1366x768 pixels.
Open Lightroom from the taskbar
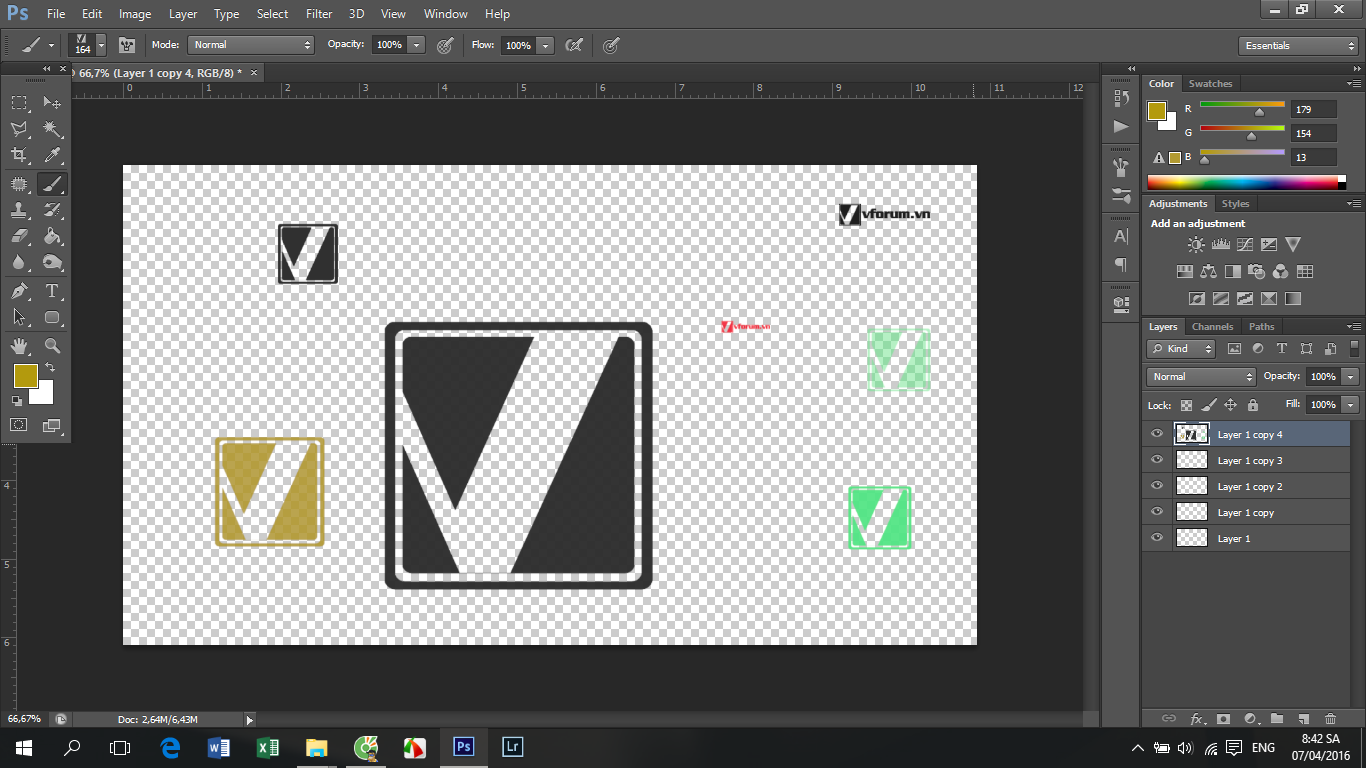tap(512, 747)
